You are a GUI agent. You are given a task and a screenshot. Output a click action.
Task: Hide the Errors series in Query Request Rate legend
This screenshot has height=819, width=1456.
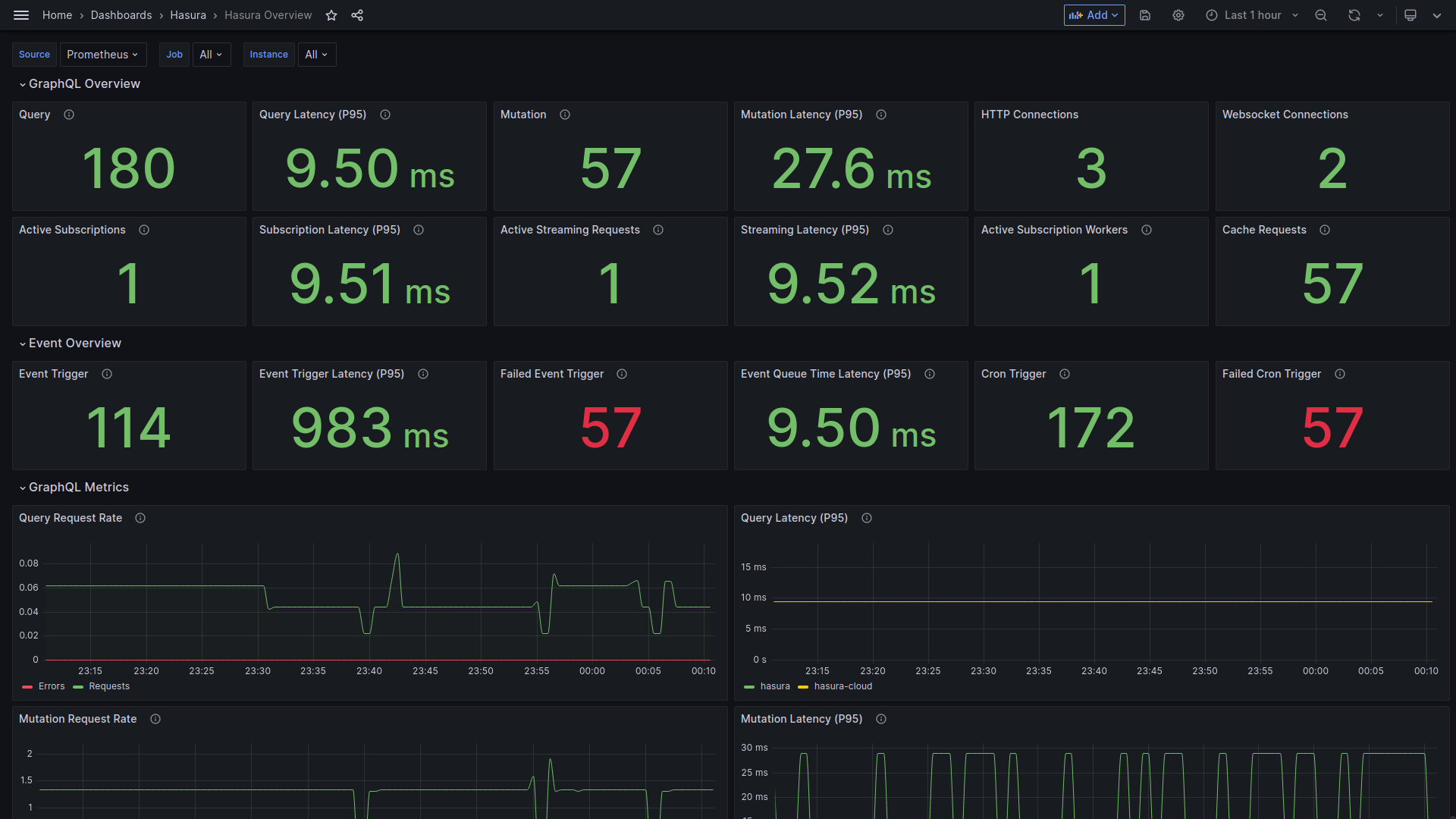click(52, 686)
